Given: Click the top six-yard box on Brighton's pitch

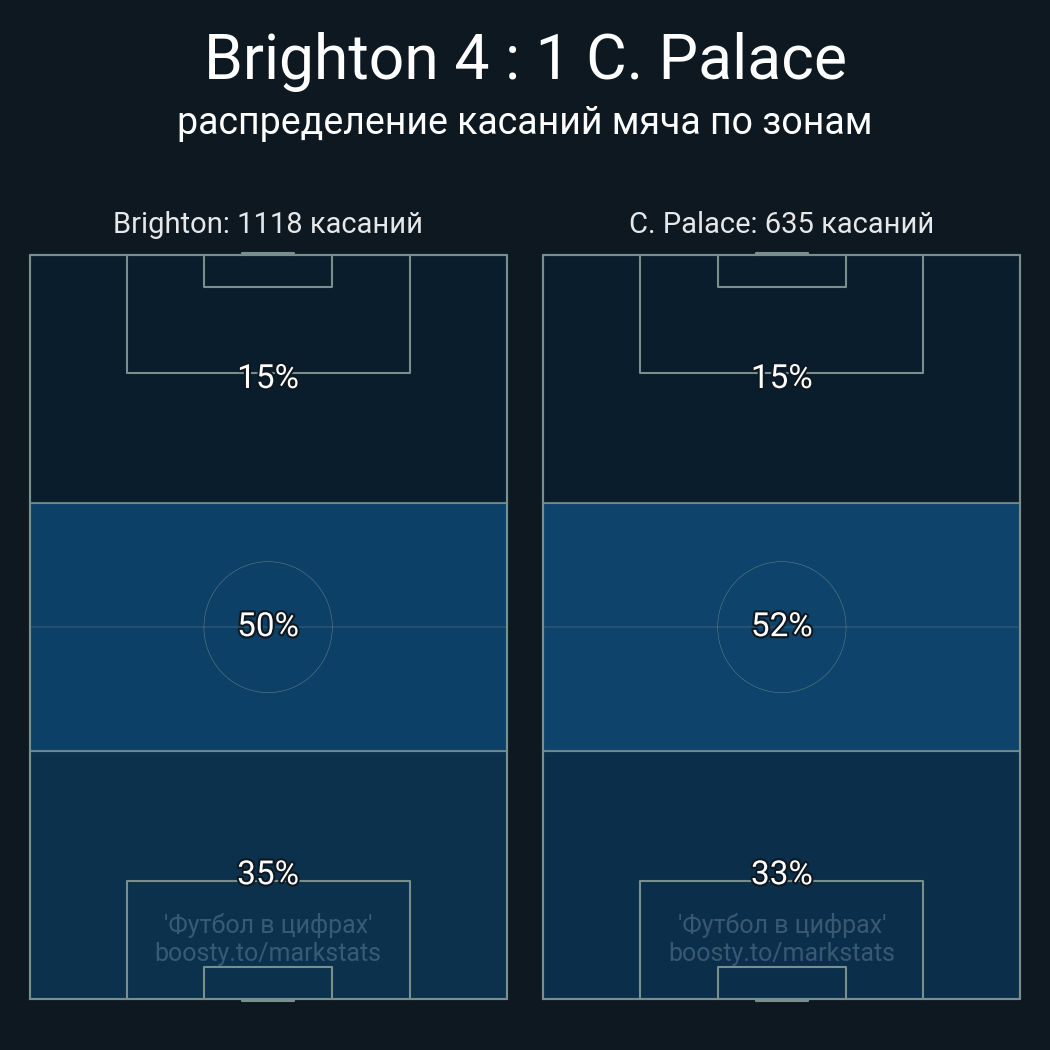Looking at the screenshot, I should tap(268, 271).
